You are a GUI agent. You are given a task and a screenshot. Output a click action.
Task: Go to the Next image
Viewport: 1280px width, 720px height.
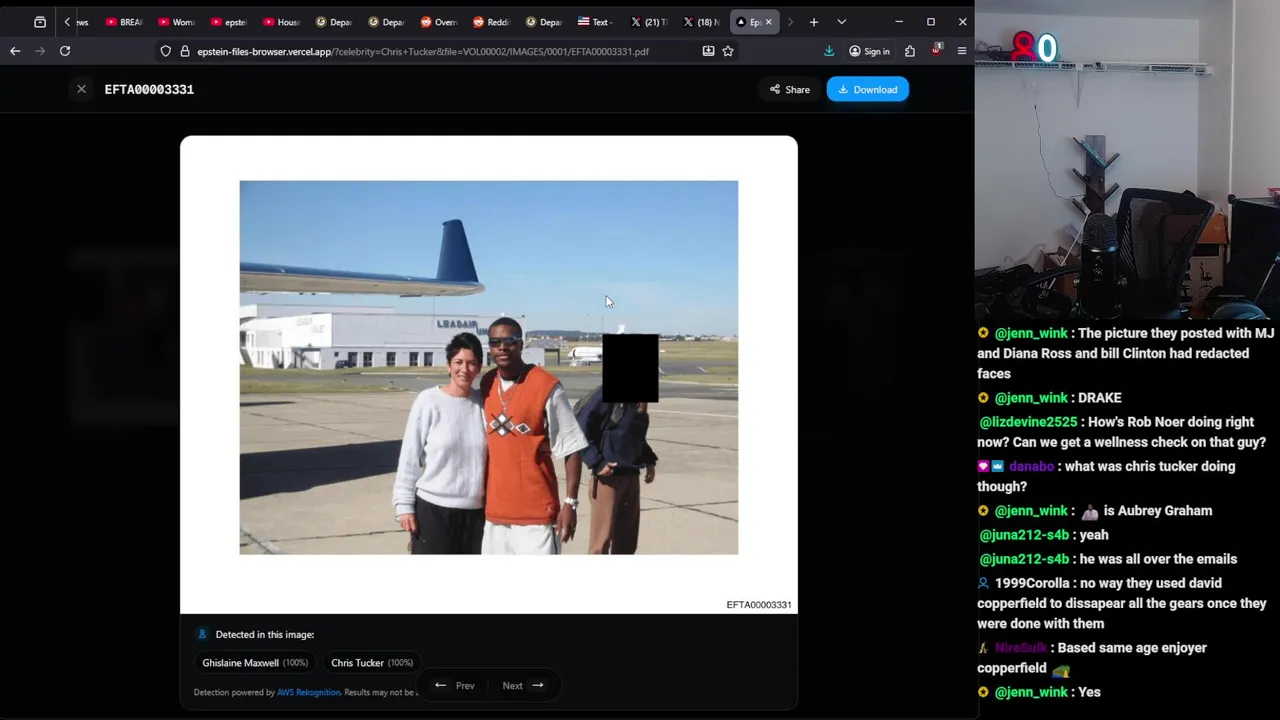pos(523,685)
